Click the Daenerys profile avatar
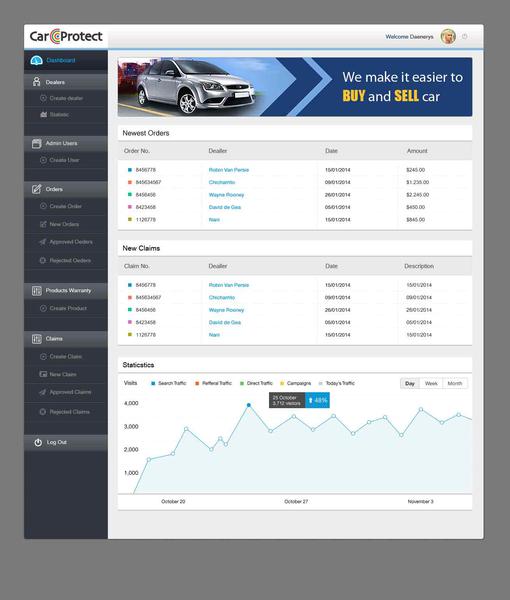This screenshot has height=600, width=510. pyautogui.click(x=448, y=37)
